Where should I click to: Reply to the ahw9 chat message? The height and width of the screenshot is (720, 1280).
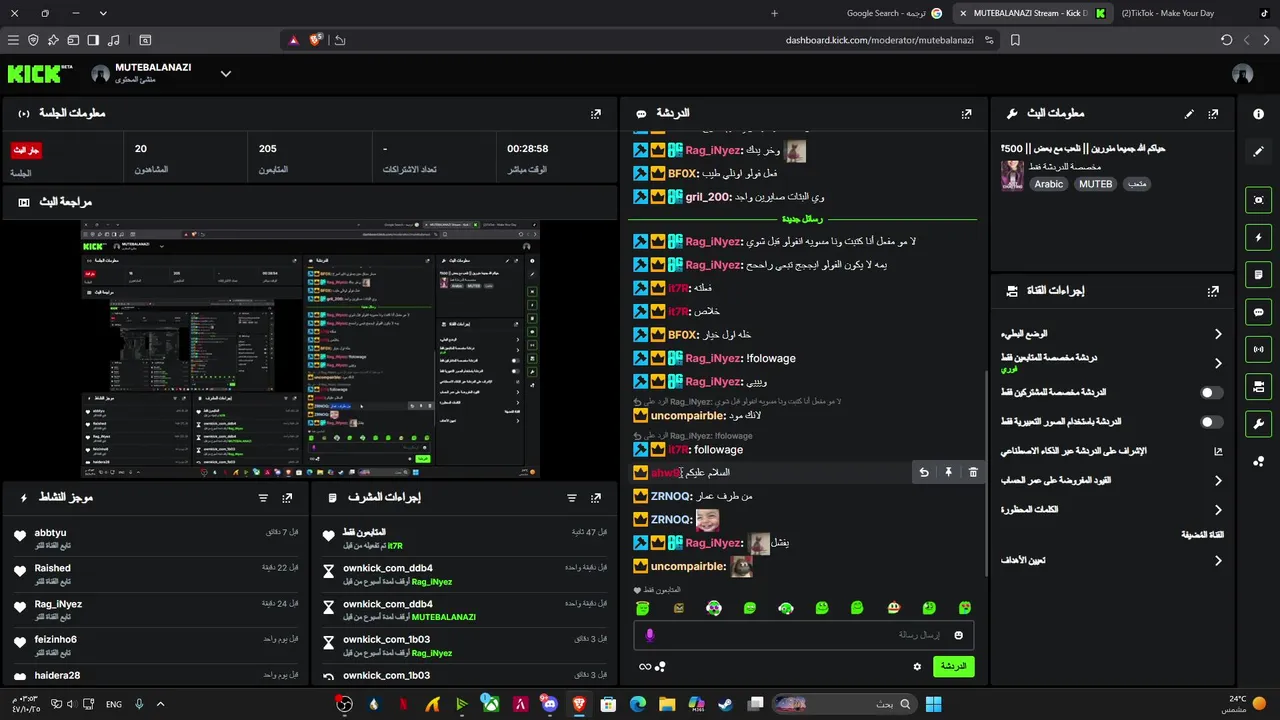click(x=924, y=472)
